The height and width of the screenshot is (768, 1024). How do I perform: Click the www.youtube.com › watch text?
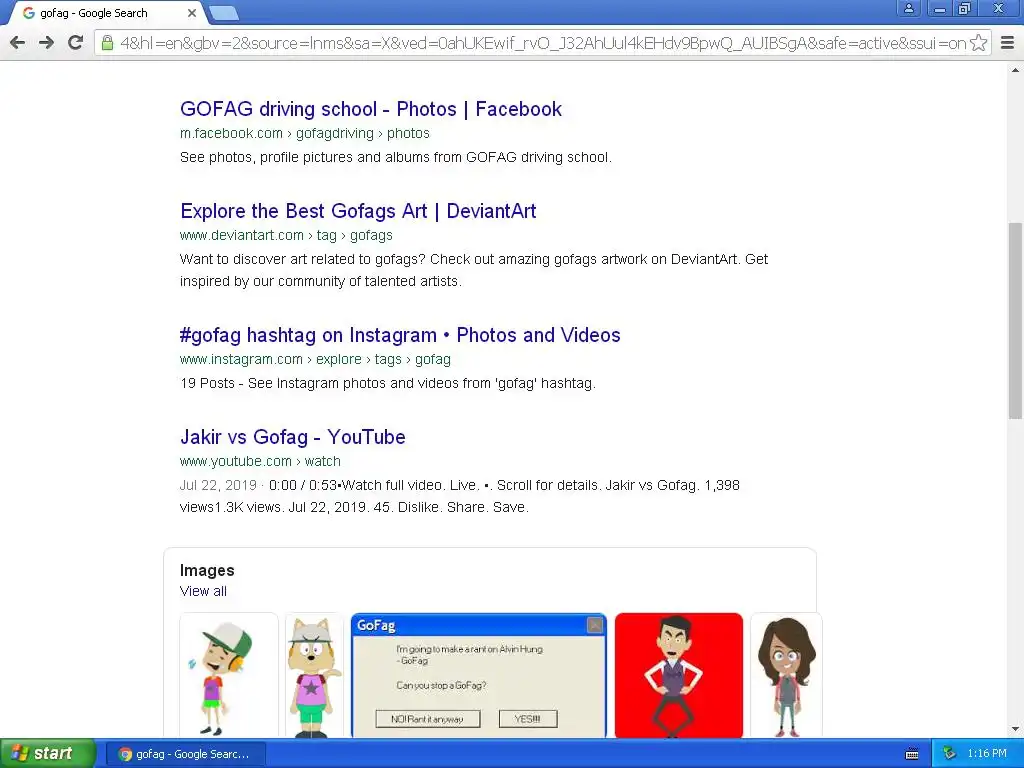[260, 461]
